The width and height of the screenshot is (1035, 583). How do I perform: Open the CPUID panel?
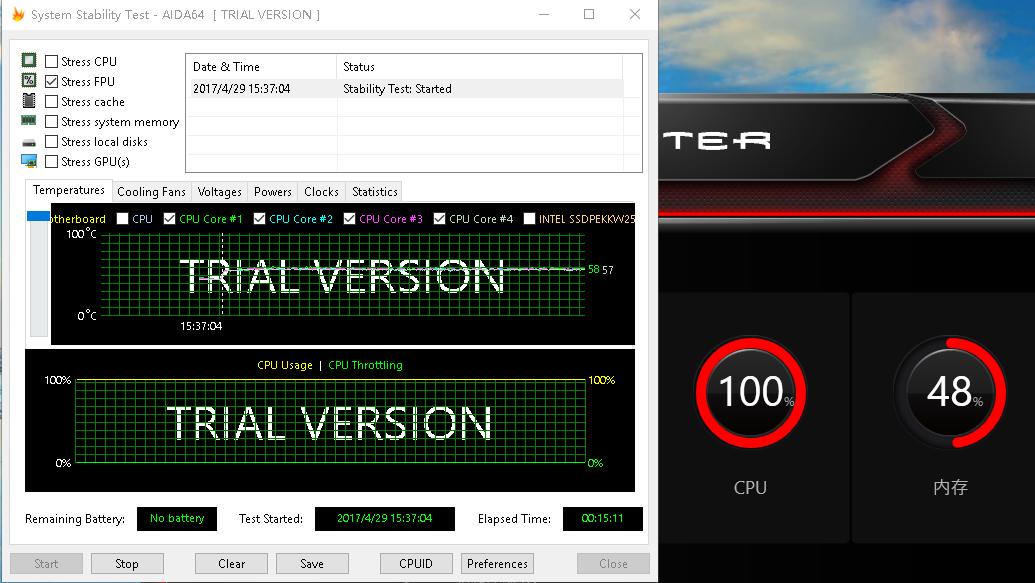click(x=416, y=563)
